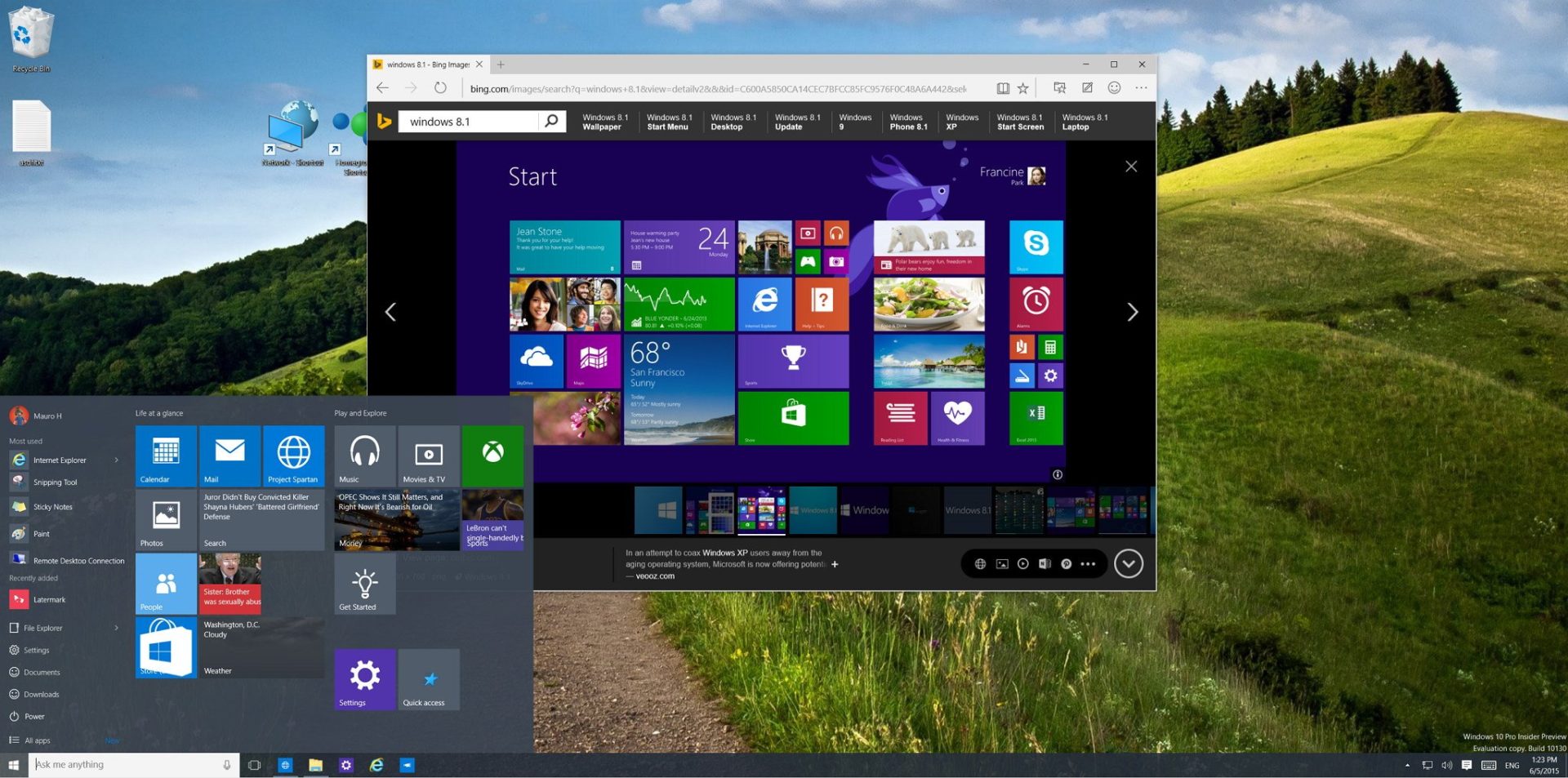The height and width of the screenshot is (778, 1568).
Task: Open related search 'Windows XP'
Action: (x=962, y=122)
